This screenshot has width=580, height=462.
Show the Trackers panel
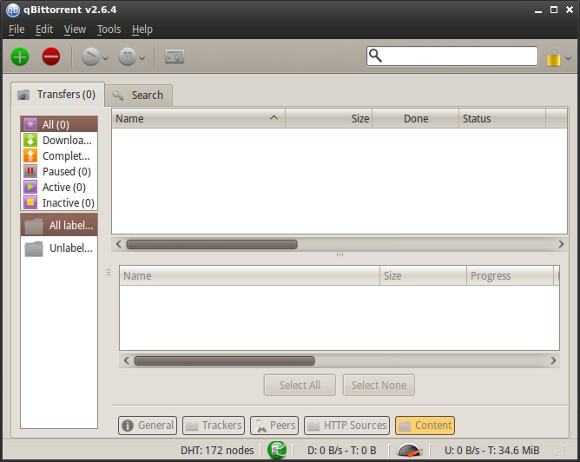(x=213, y=425)
